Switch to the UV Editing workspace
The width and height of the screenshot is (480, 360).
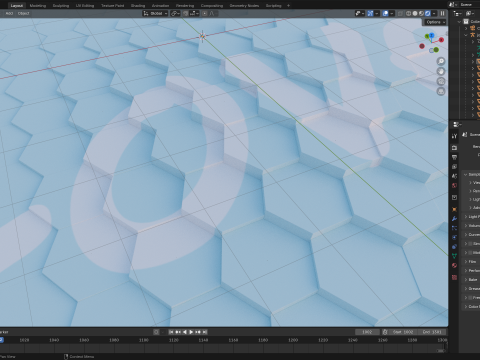85,5
